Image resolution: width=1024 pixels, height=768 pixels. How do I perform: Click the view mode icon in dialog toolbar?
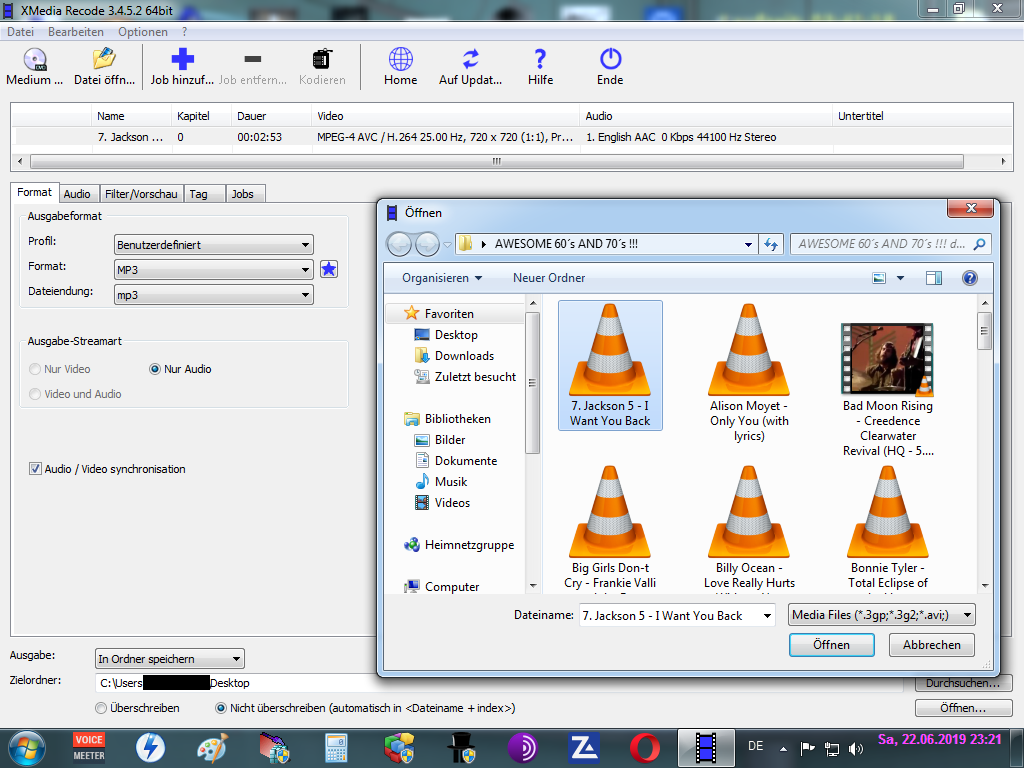pyautogui.click(x=879, y=278)
